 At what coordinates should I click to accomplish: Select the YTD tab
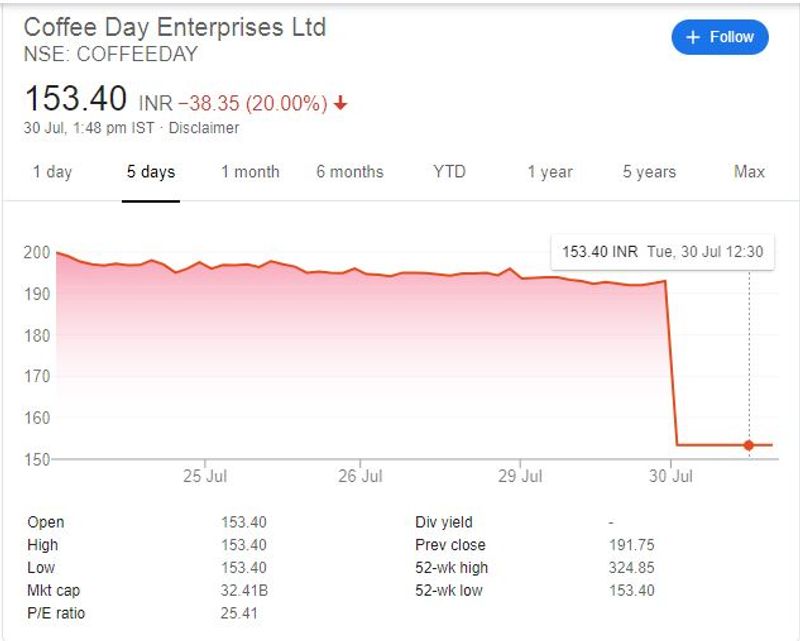pyautogui.click(x=450, y=172)
